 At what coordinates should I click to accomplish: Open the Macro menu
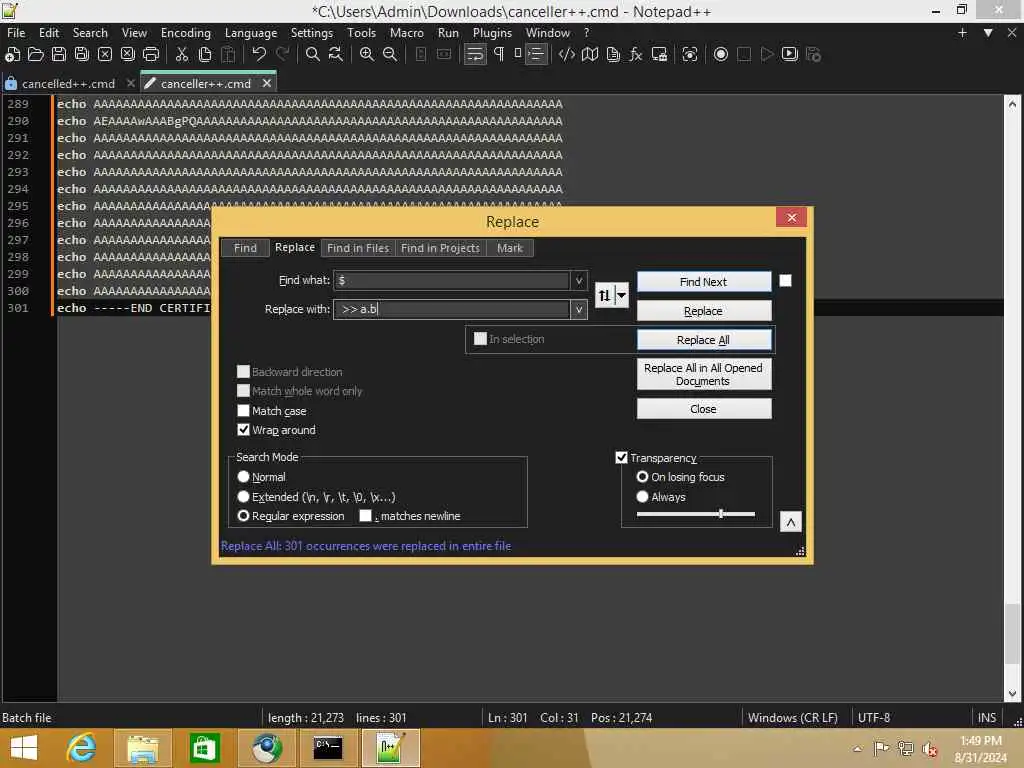(x=407, y=33)
